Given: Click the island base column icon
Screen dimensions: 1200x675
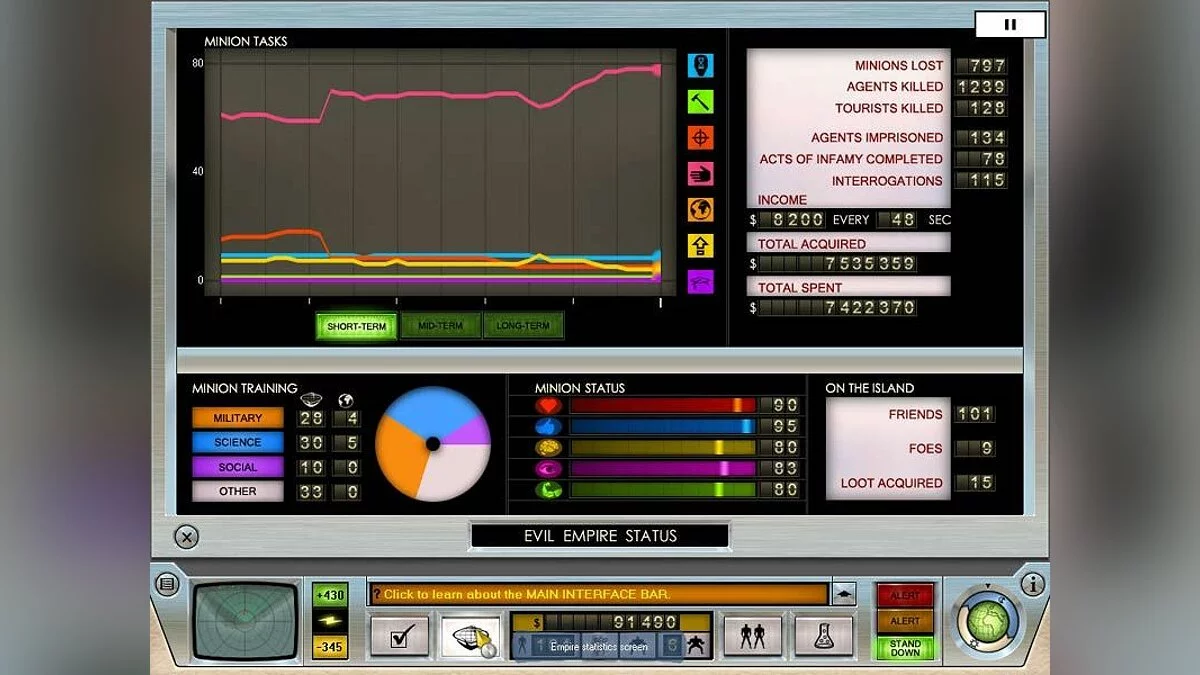Looking at the screenshot, I should [x=312, y=400].
